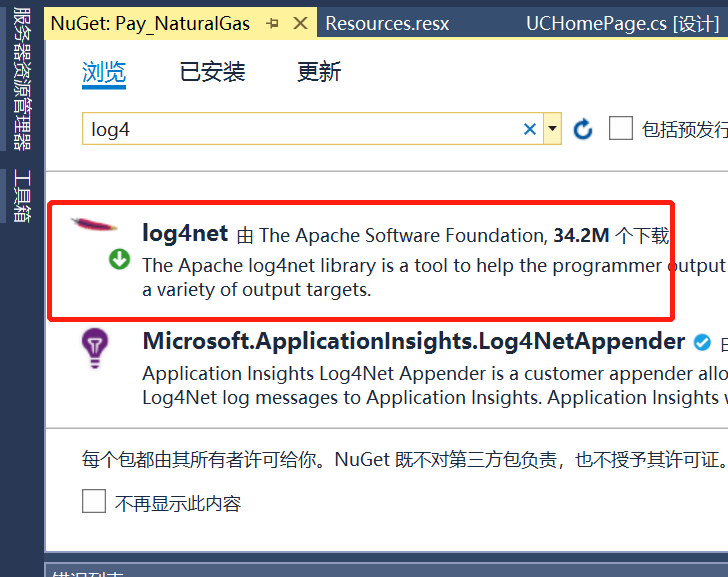Image resolution: width=728 pixels, height=577 pixels.
Task: Click the green download arrow on log4net
Action: point(119,260)
